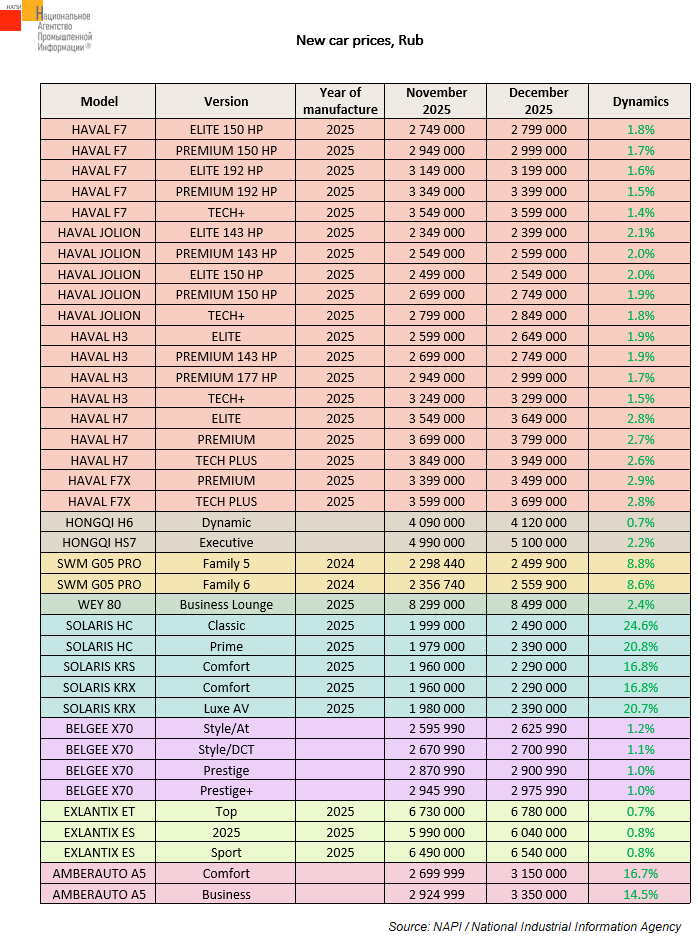This screenshot has height=939, width=698.
Task: Click the 14.5% dynamics value
Action: (x=640, y=895)
